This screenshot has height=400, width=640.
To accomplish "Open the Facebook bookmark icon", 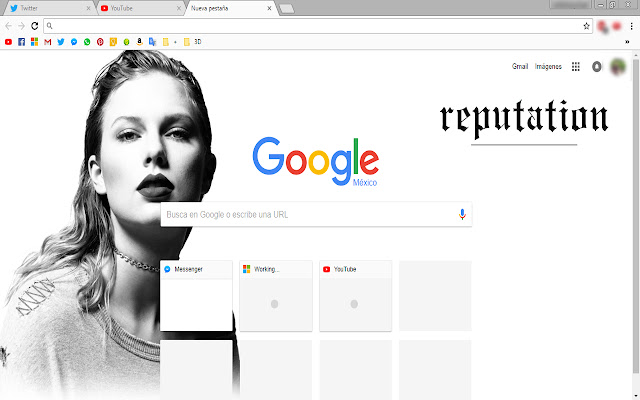I will pos(22,42).
